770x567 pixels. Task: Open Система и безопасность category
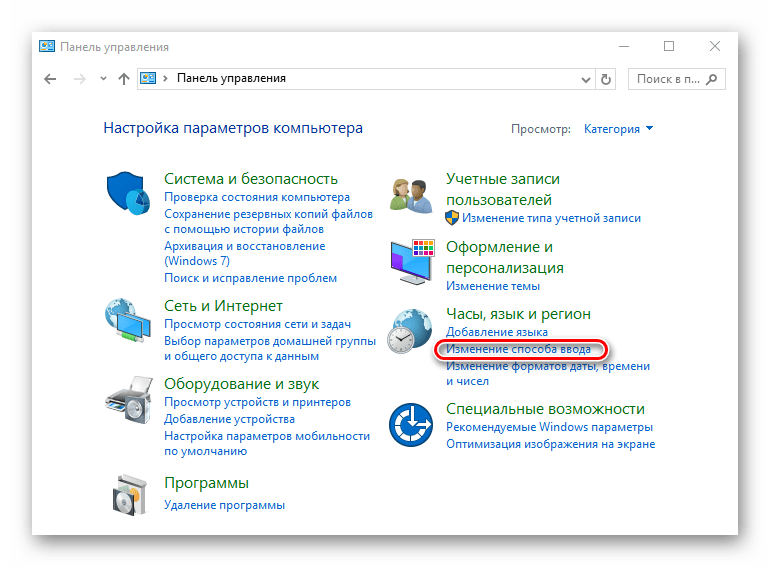tap(251, 179)
